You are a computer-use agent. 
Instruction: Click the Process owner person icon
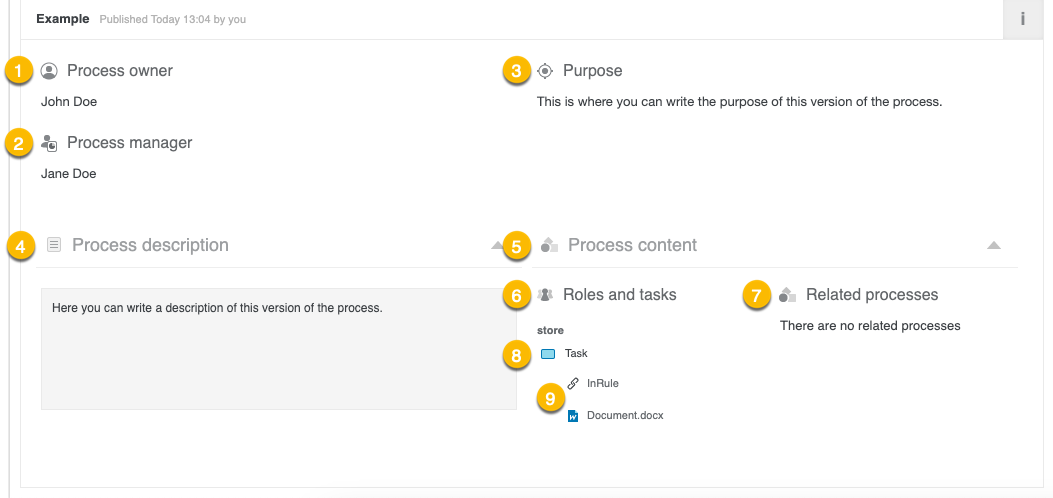tap(49, 71)
